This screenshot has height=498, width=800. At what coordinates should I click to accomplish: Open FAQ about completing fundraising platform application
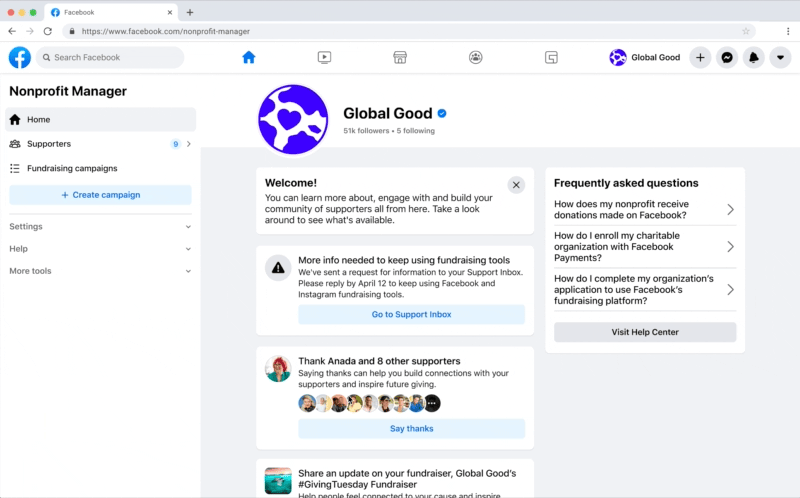tap(645, 289)
